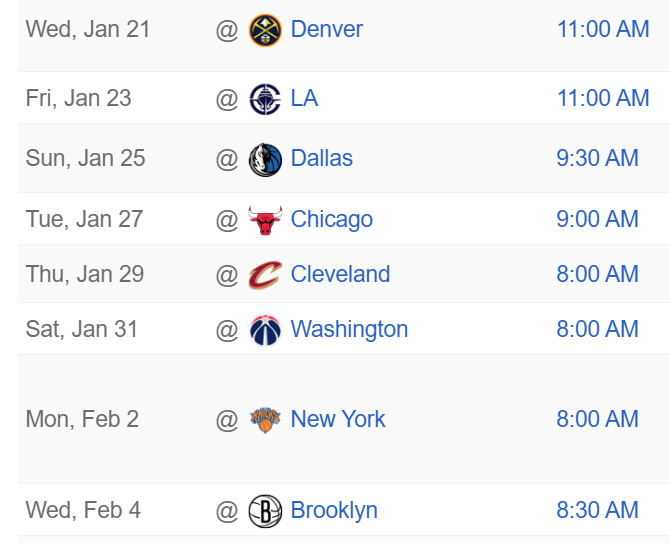Click the Denver Nuggets logo
Viewport: 669px width, 543px height.
[x=265, y=30]
